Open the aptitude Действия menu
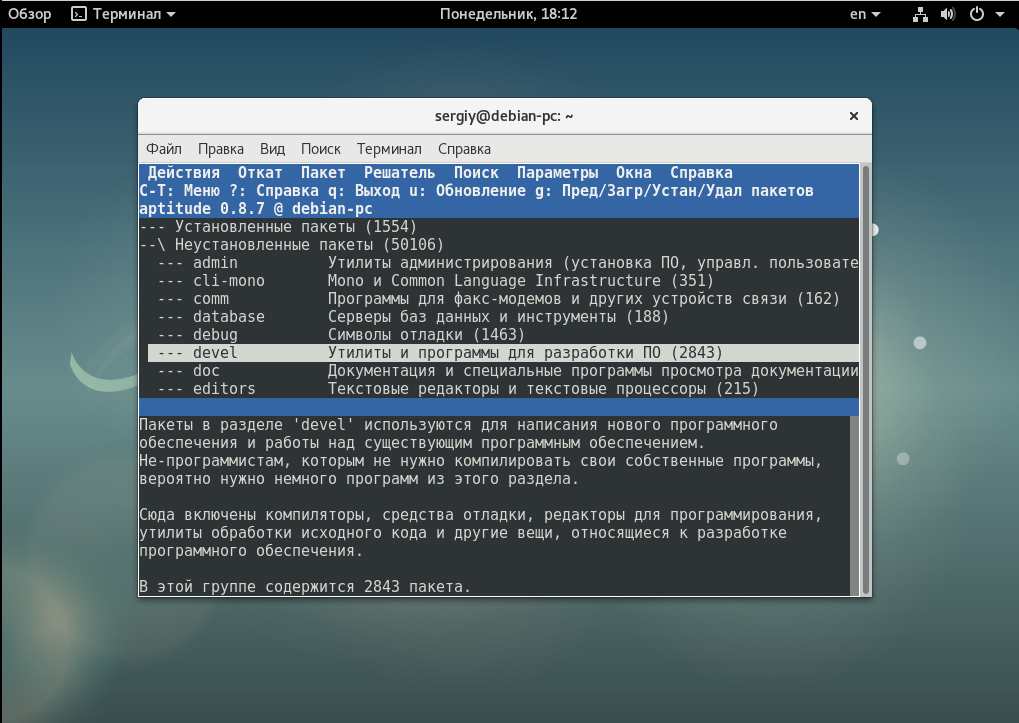The image size is (1019, 723). pos(183,173)
